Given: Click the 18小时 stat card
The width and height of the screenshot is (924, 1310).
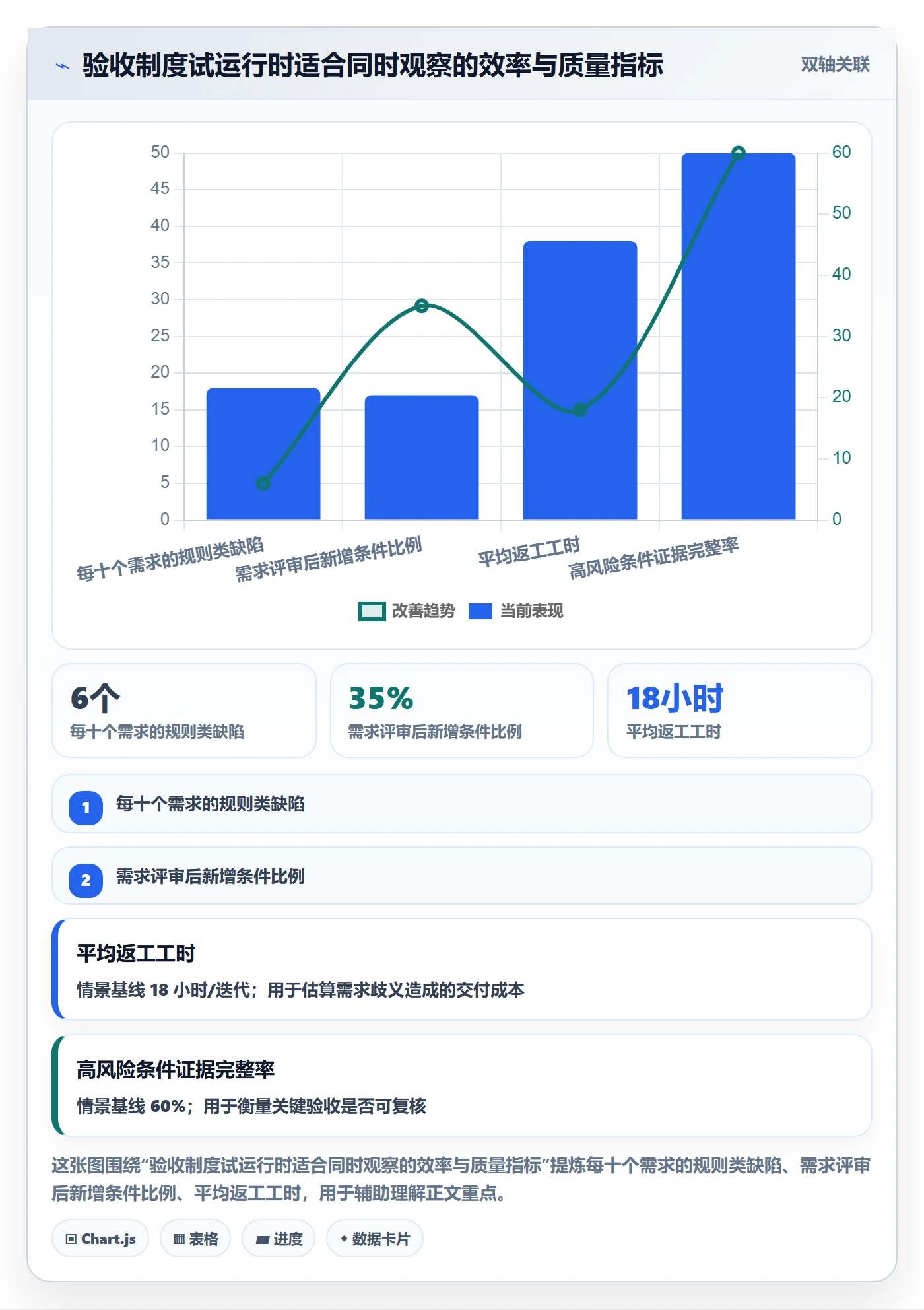Looking at the screenshot, I should pyautogui.click(x=740, y=710).
